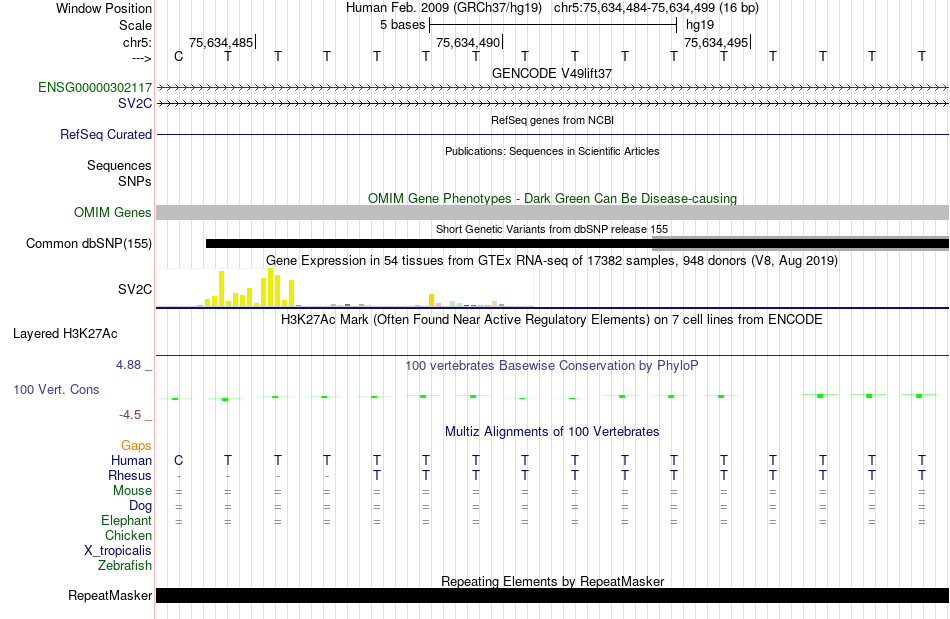The width and height of the screenshot is (950, 619).
Task: Select the Common dbSNP(155) track label
Action: pos(88,243)
